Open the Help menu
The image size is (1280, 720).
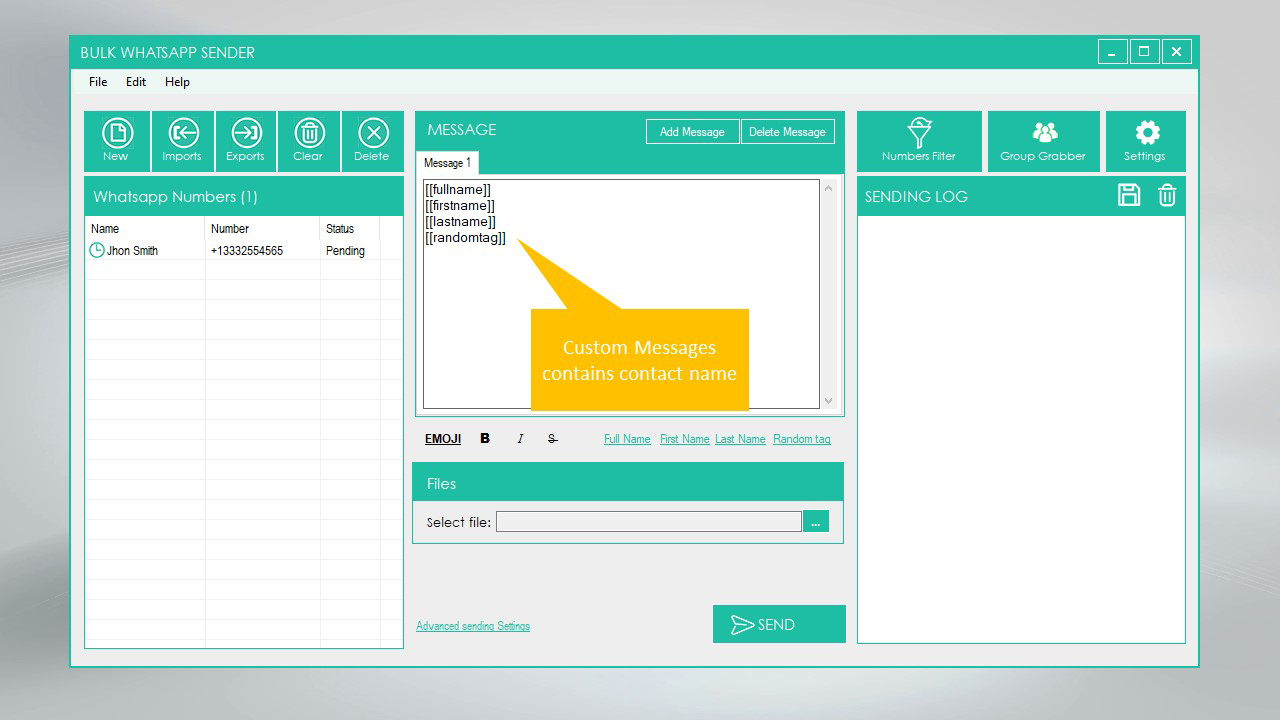tap(177, 82)
